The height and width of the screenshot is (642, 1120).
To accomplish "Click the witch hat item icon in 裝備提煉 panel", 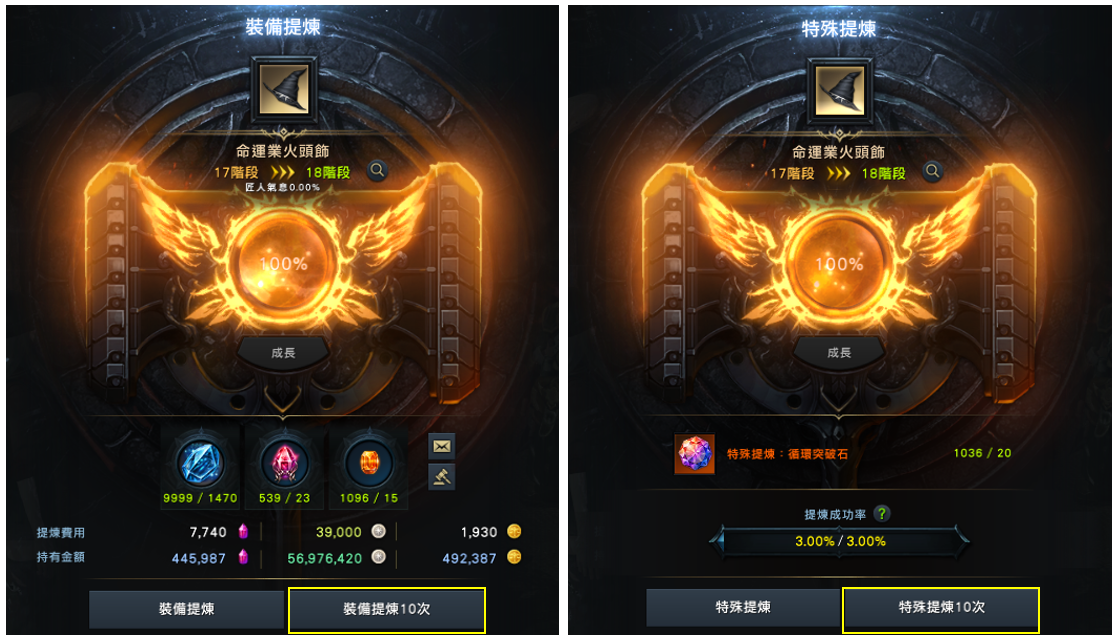I will tap(284, 90).
